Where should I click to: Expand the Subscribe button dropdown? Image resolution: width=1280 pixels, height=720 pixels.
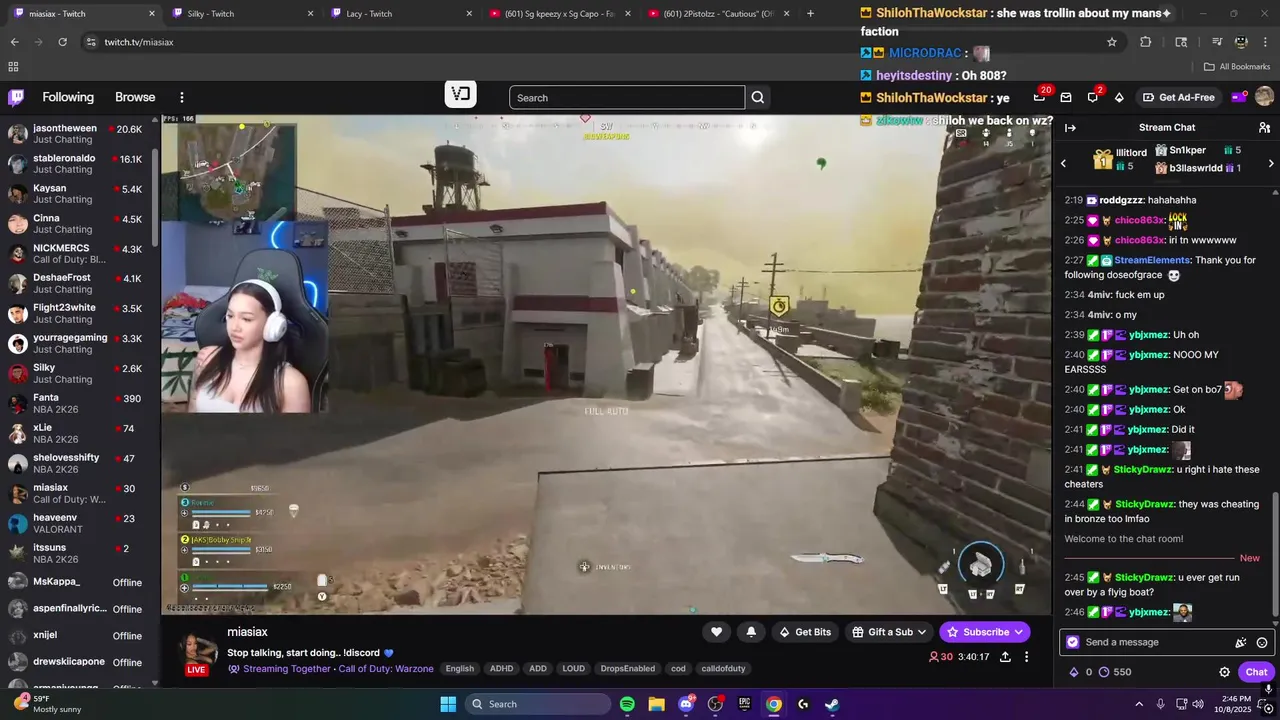click(x=1019, y=632)
